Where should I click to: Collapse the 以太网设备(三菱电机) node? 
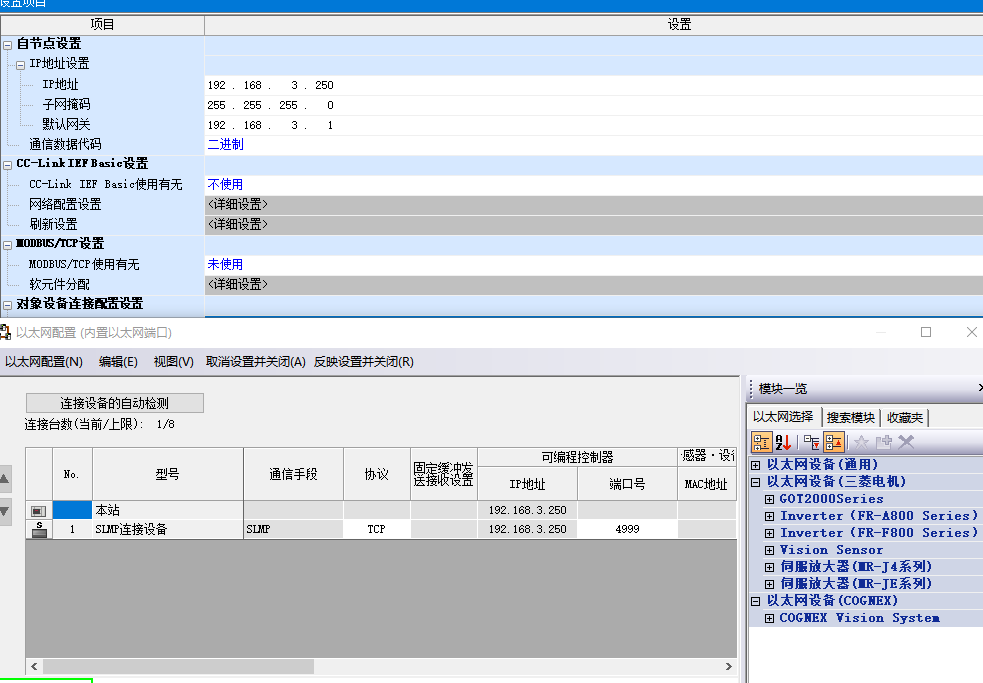(x=757, y=482)
